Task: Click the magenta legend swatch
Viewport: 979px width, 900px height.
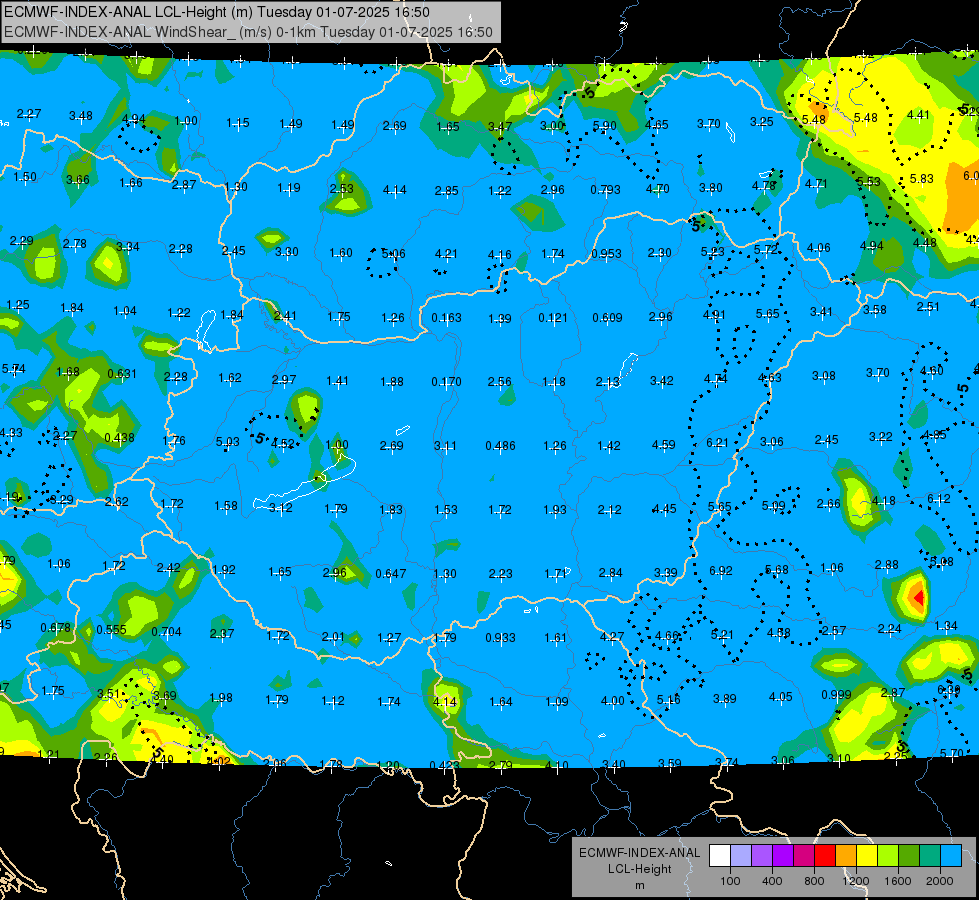Action: 804,855
